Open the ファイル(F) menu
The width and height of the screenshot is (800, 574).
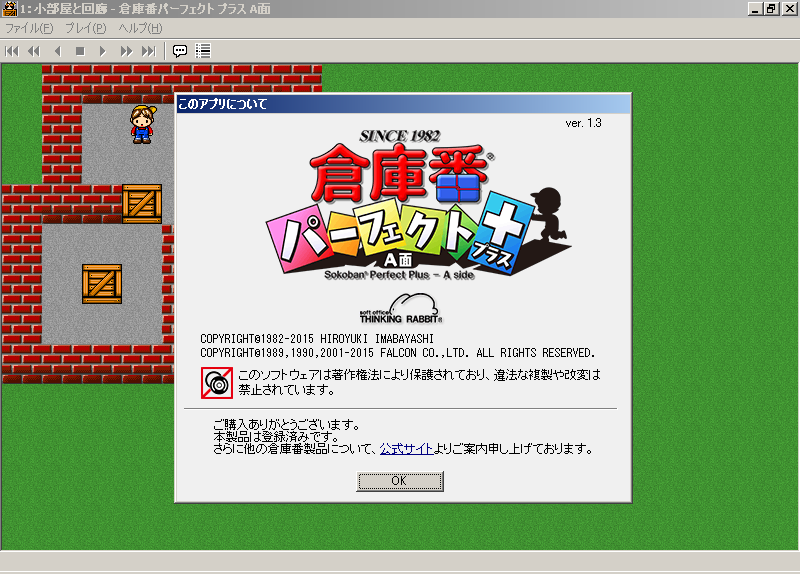(x=29, y=28)
